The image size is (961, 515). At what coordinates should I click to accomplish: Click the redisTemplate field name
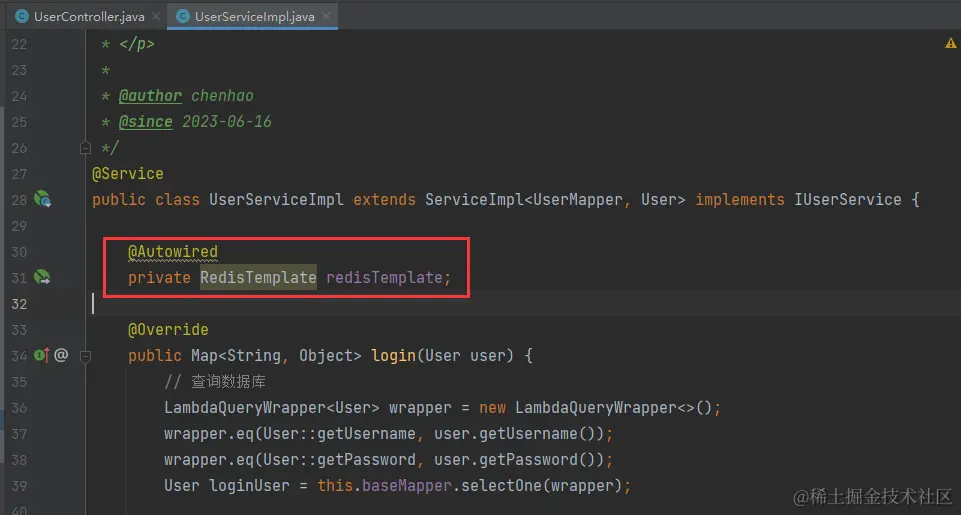click(384, 277)
